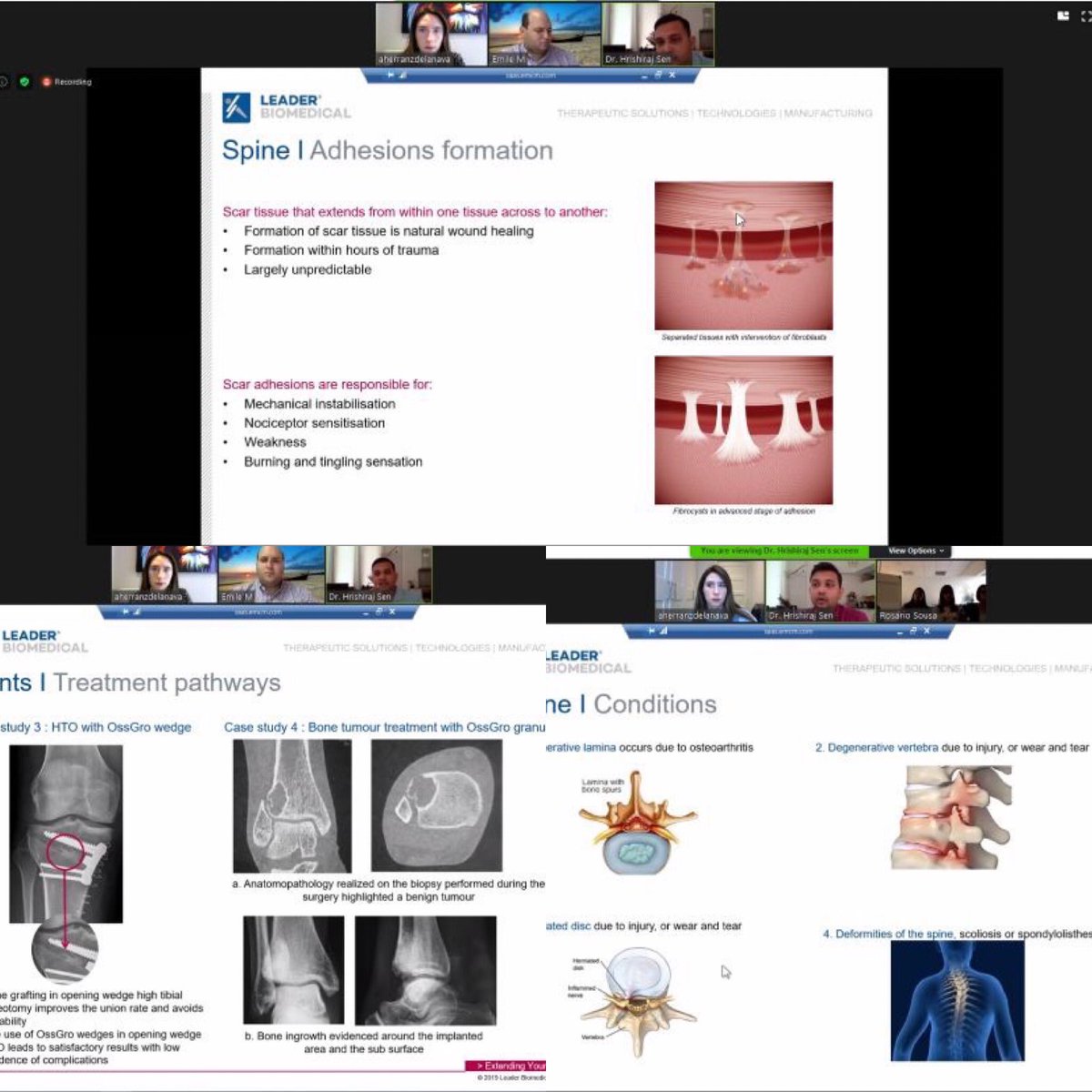Click the top adhesion illustration with fibroblasts
This screenshot has width=1092, height=1092.
743,256
